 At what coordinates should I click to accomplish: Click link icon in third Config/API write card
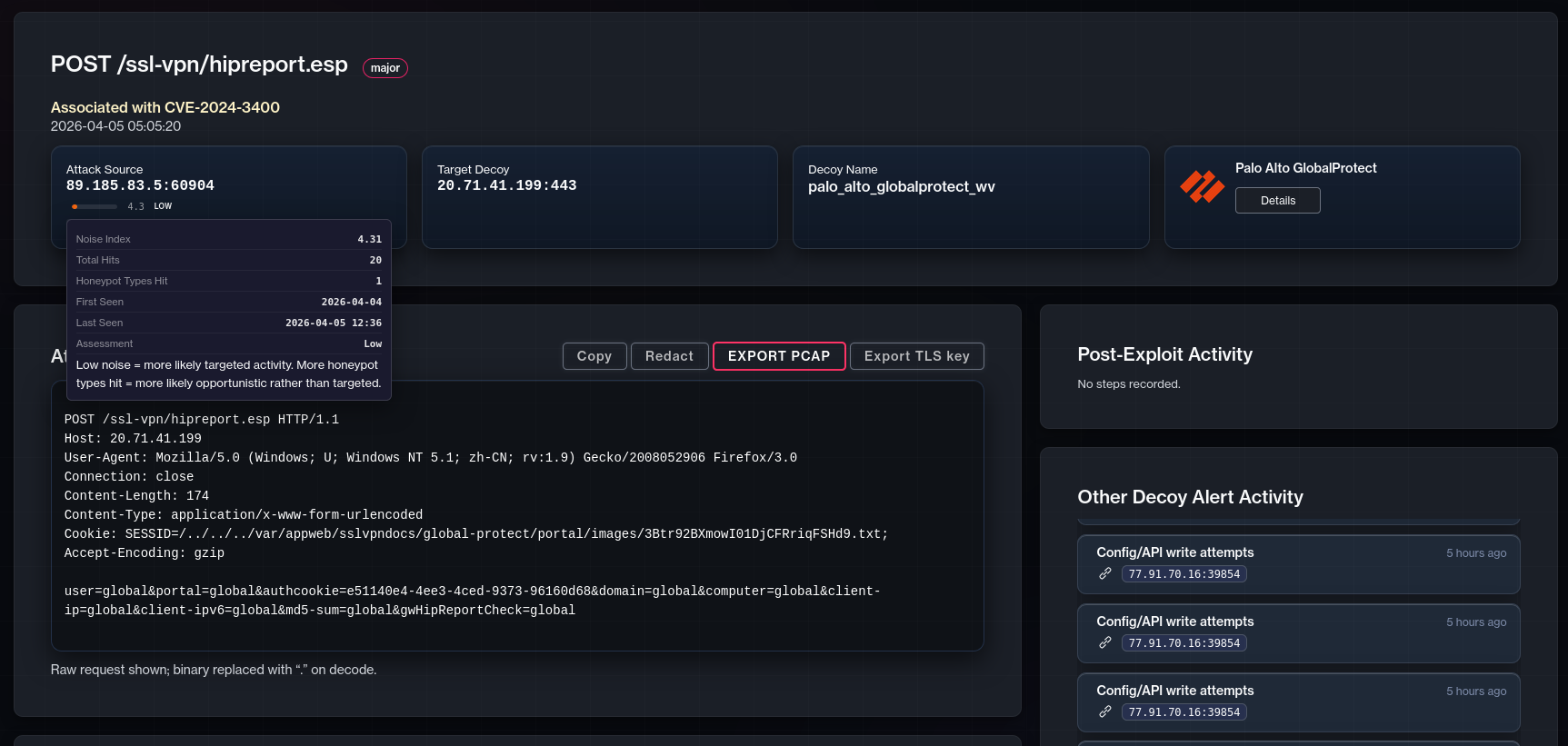click(x=1104, y=711)
